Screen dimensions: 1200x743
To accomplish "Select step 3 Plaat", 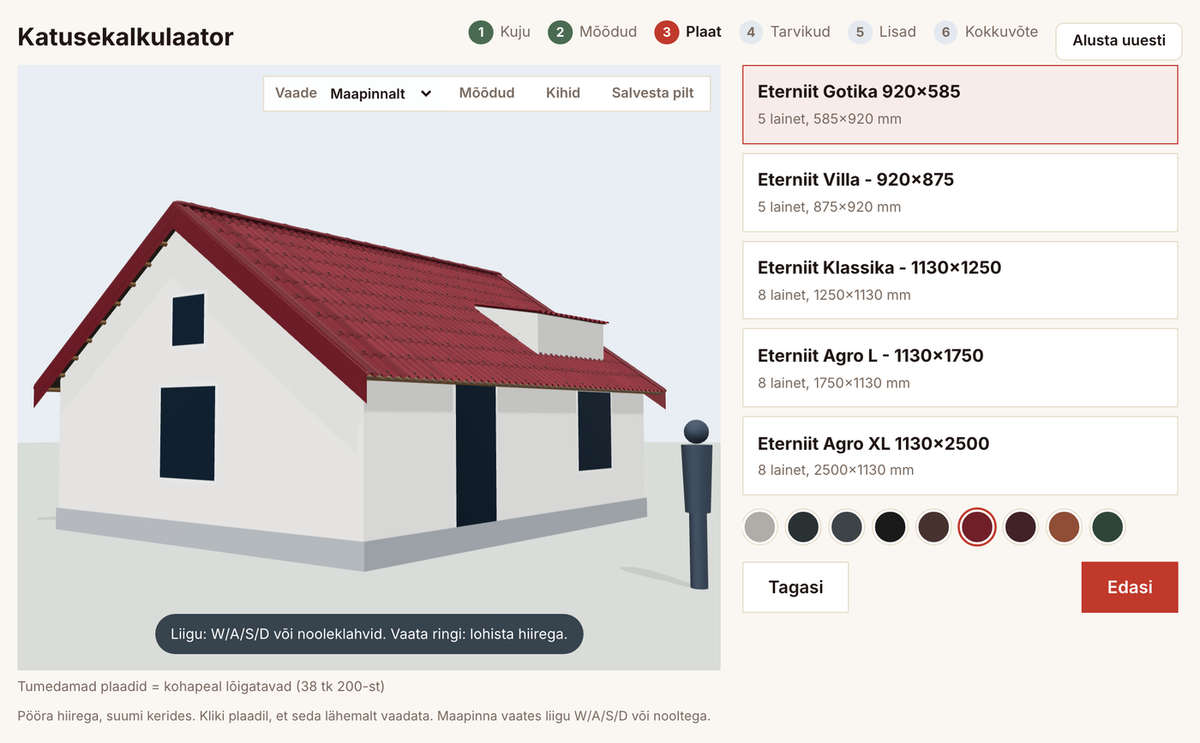I will (x=688, y=32).
